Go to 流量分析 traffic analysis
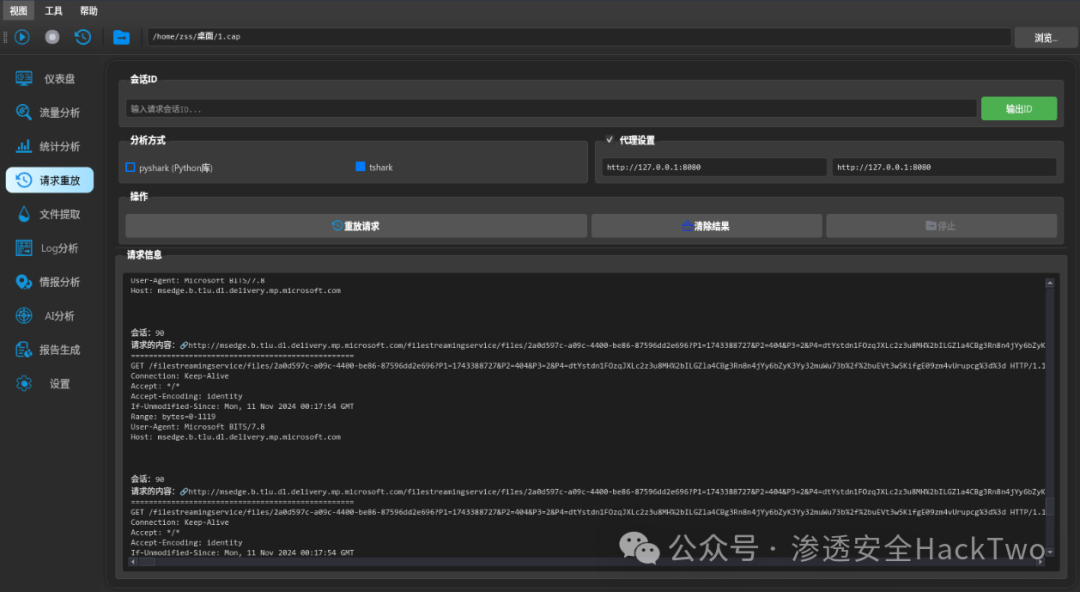 (50, 112)
